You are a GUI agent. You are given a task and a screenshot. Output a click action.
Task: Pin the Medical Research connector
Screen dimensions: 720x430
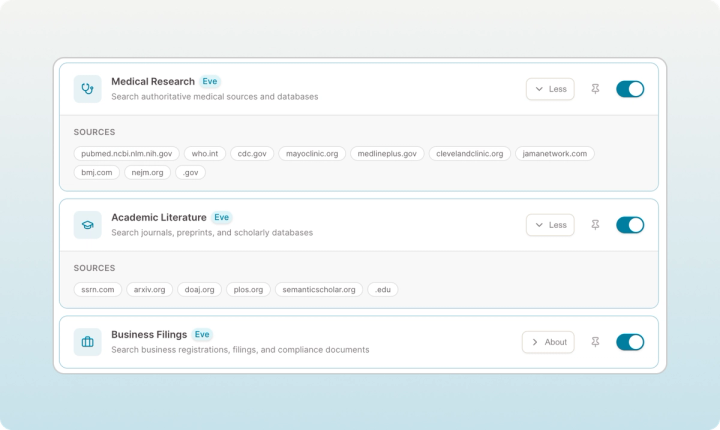point(595,89)
